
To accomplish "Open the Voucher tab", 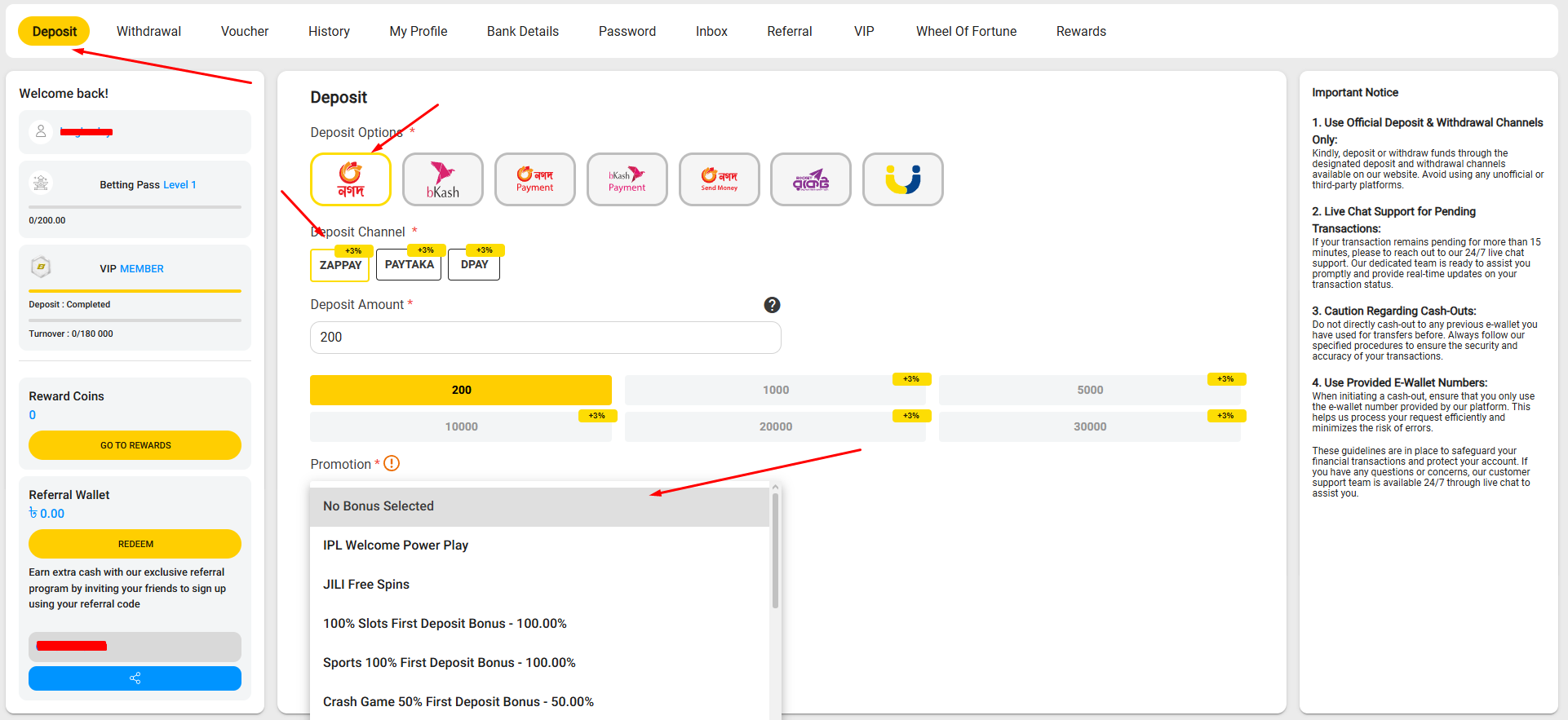I will [x=245, y=31].
